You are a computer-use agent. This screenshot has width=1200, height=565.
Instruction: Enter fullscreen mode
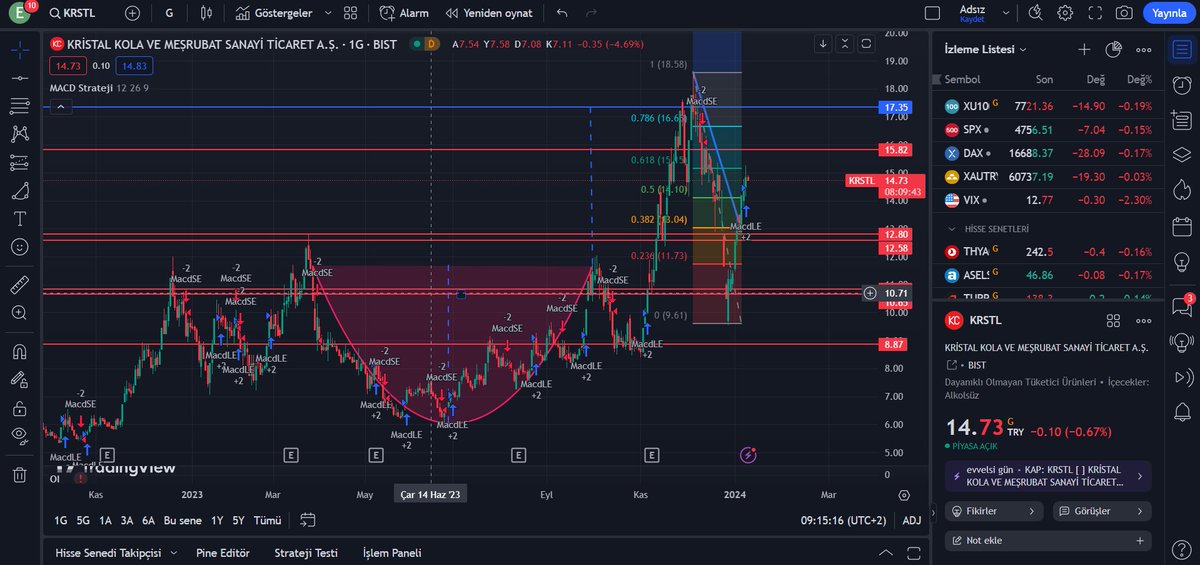(1095, 13)
